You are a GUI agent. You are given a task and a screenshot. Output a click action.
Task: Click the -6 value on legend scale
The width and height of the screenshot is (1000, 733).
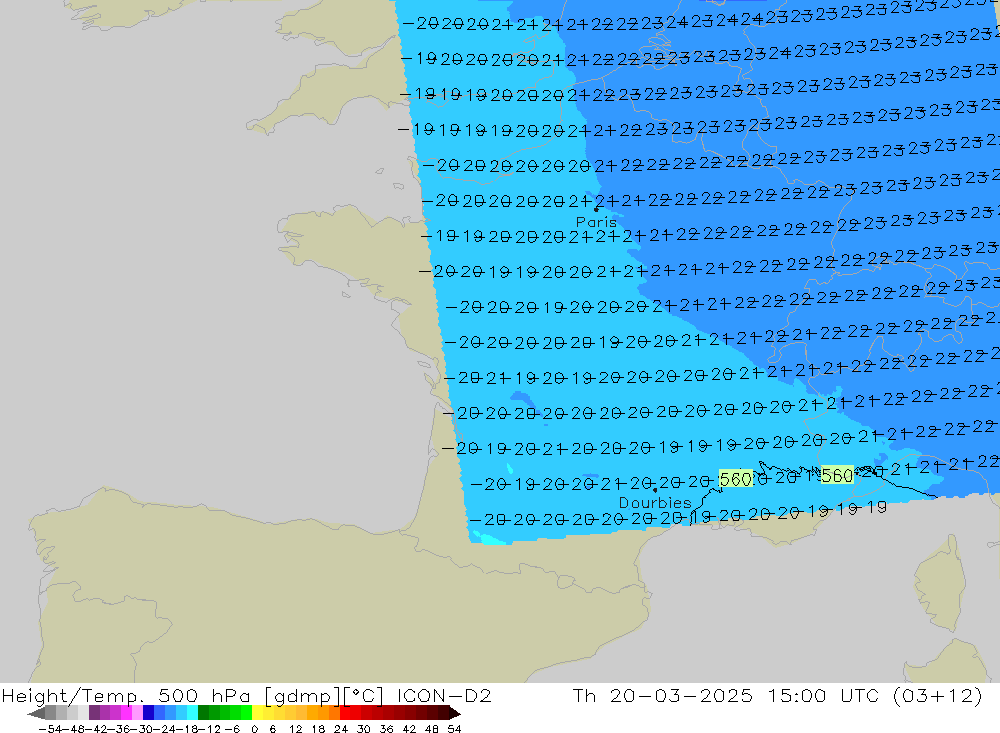(232, 729)
